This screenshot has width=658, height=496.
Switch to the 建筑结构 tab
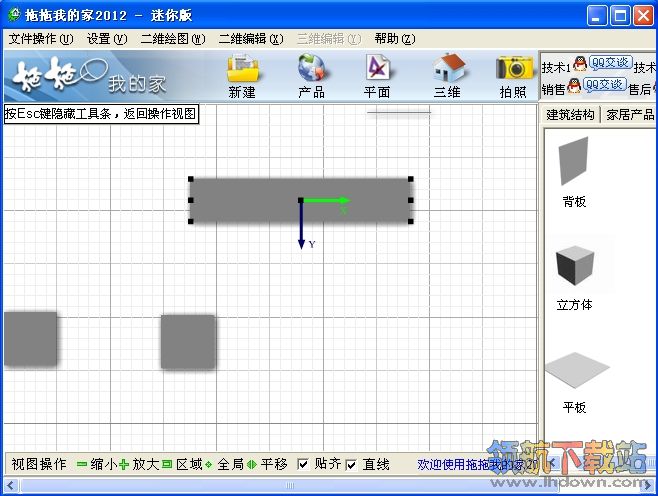click(570, 114)
